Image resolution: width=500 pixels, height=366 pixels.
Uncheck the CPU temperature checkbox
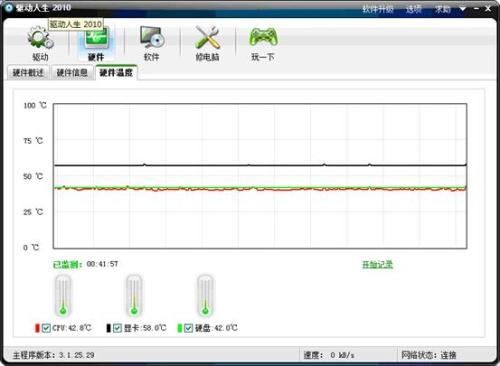pyautogui.click(x=46, y=328)
